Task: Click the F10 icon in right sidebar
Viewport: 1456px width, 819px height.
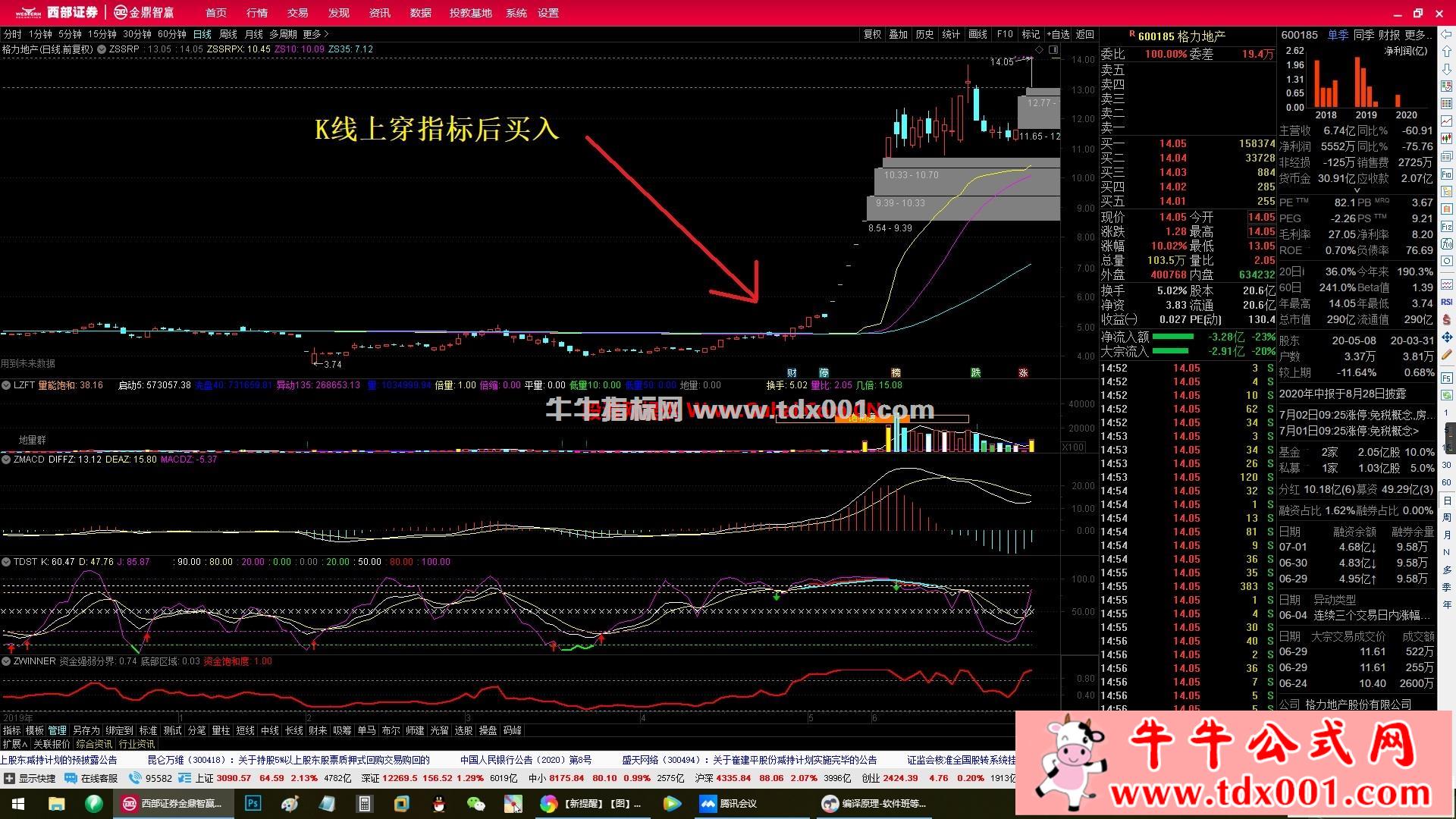Action: [x=1447, y=174]
